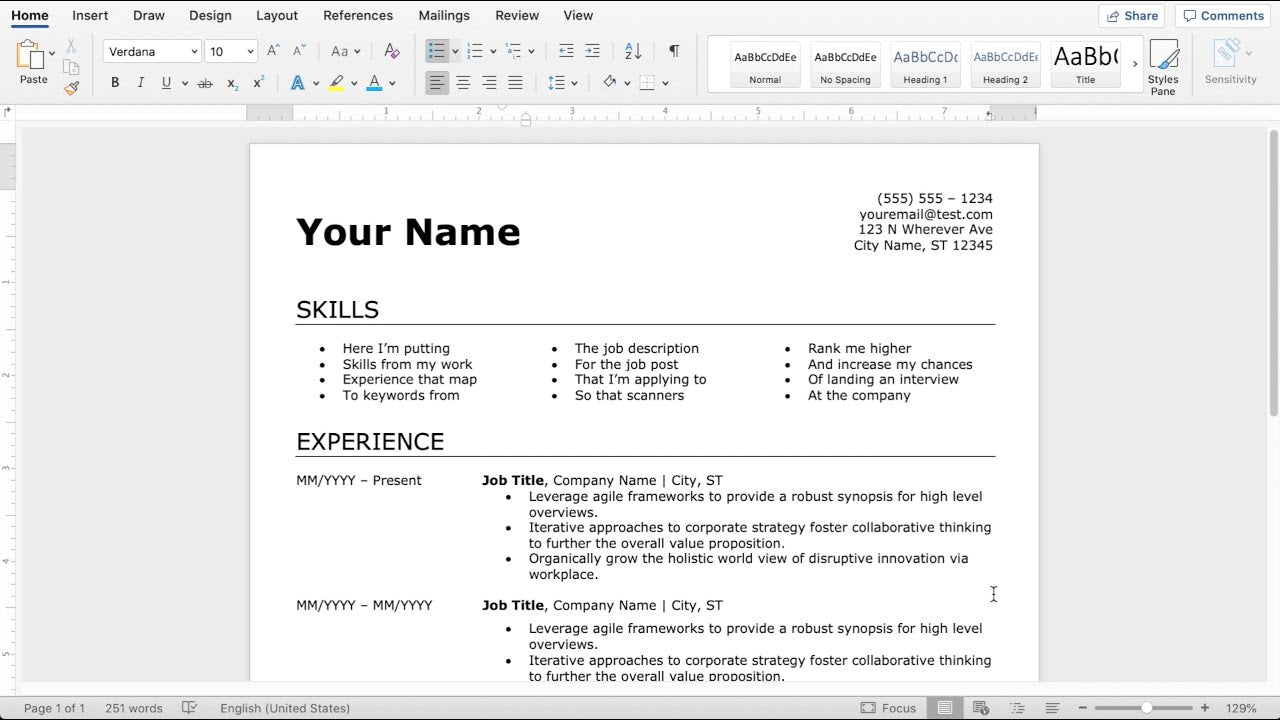Click the Format Painter icon
Viewport: 1280px width, 720px height.
pyautogui.click(x=71, y=88)
